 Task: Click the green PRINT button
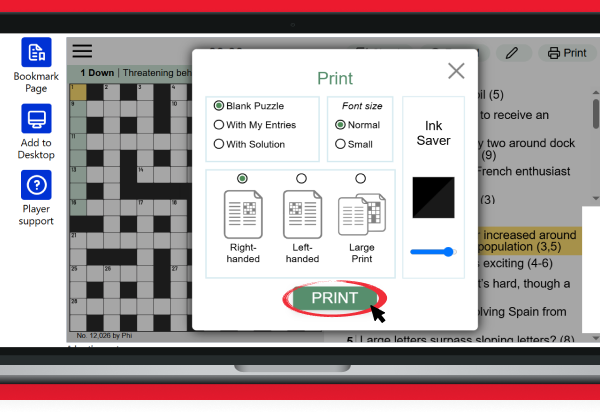tap(334, 298)
